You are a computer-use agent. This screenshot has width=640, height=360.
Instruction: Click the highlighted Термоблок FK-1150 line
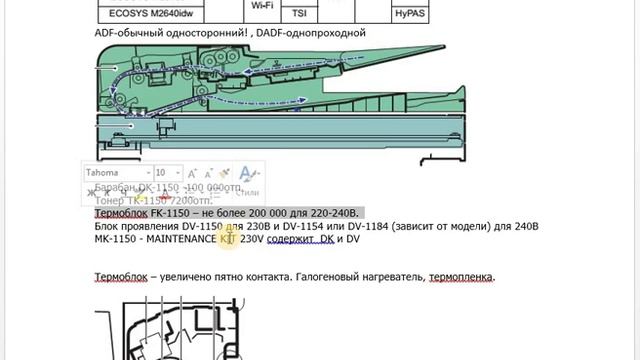(227, 213)
